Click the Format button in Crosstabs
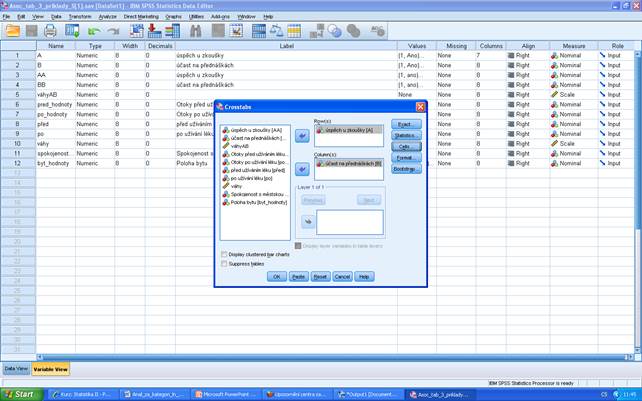 [x=406, y=158]
